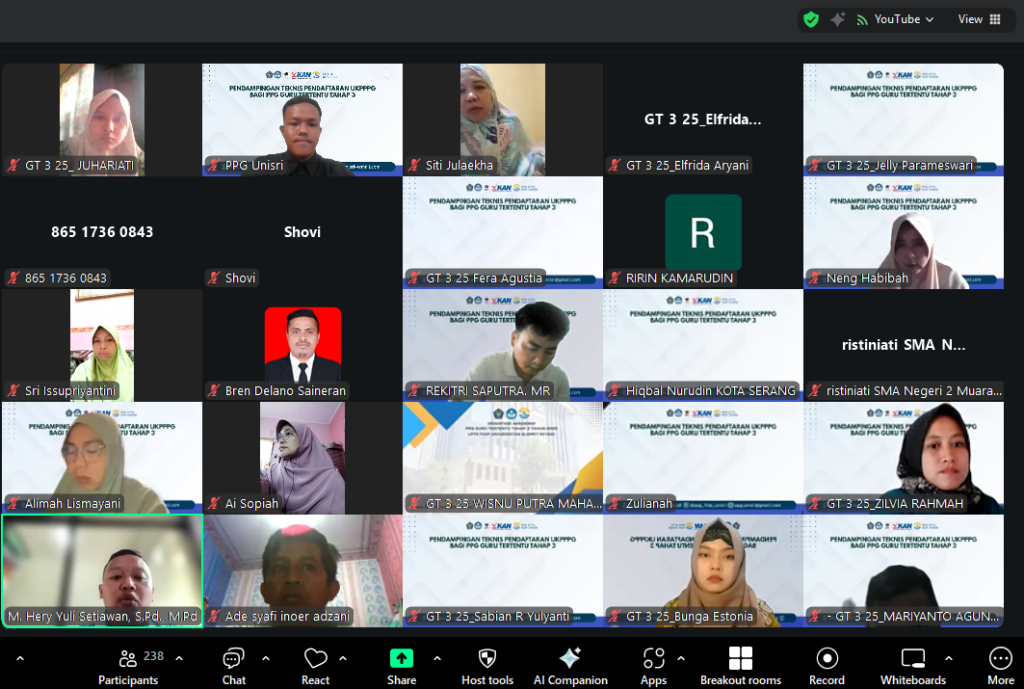Screen dimensions: 1024x689
Task: Open the Participants panel
Action: coord(128,665)
